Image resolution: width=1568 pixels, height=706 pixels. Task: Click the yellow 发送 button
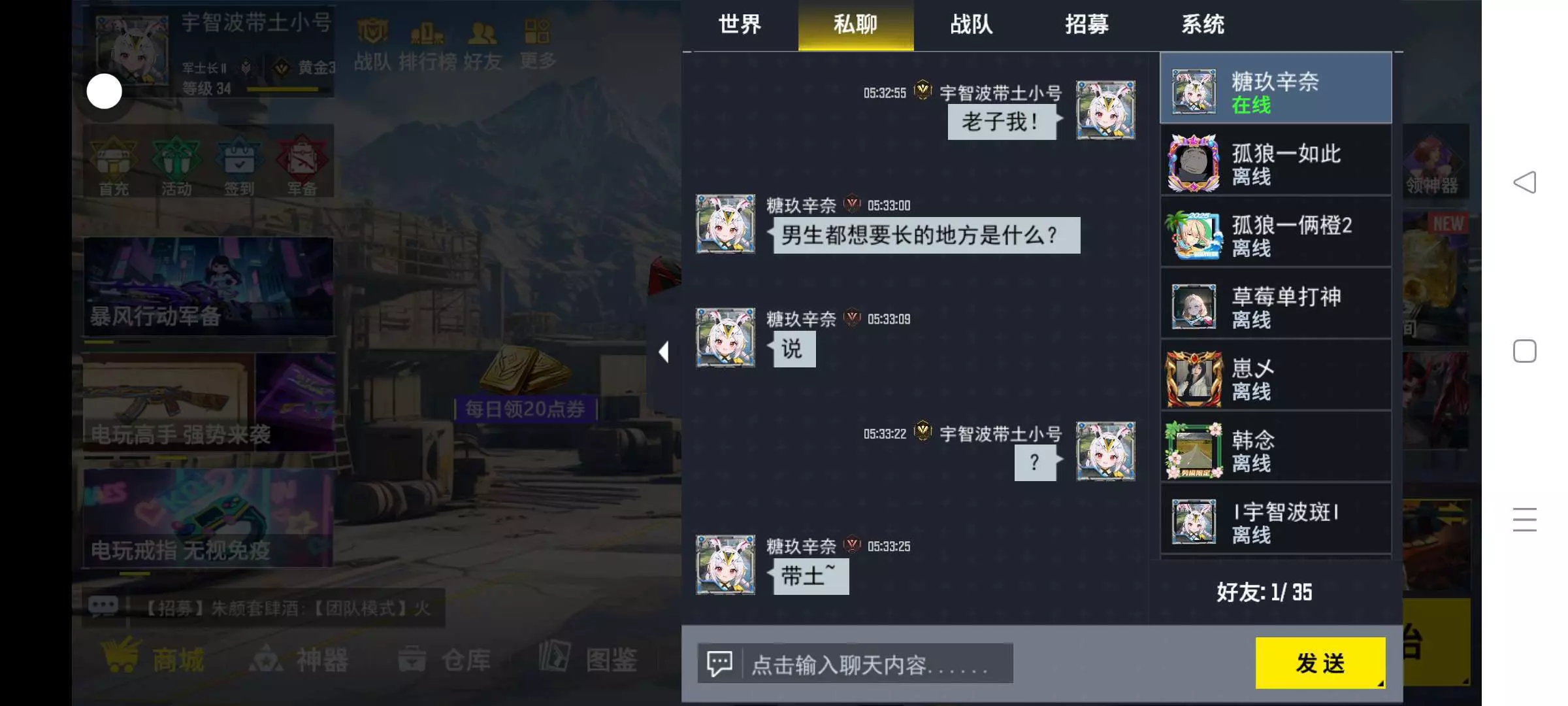(1320, 663)
